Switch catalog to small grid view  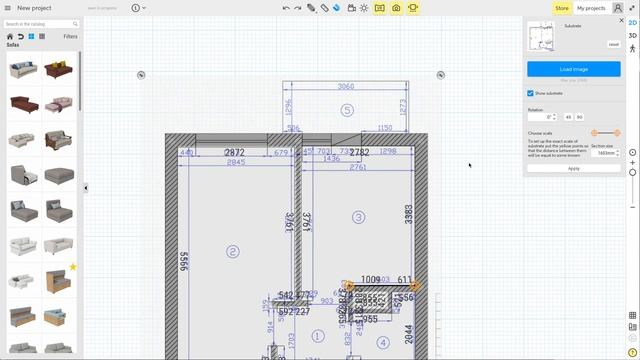(42, 36)
